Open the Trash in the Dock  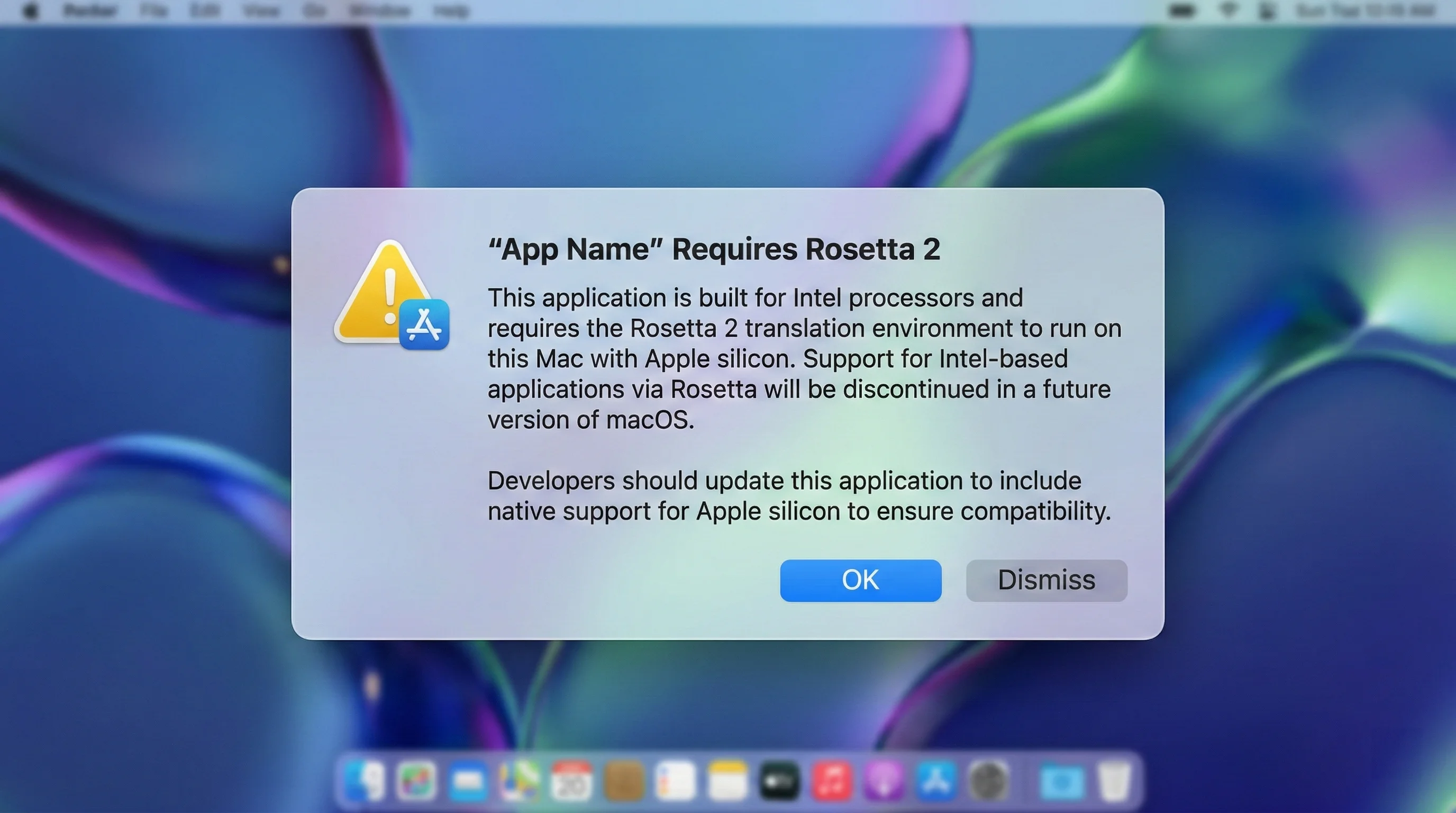[x=1114, y=781]
